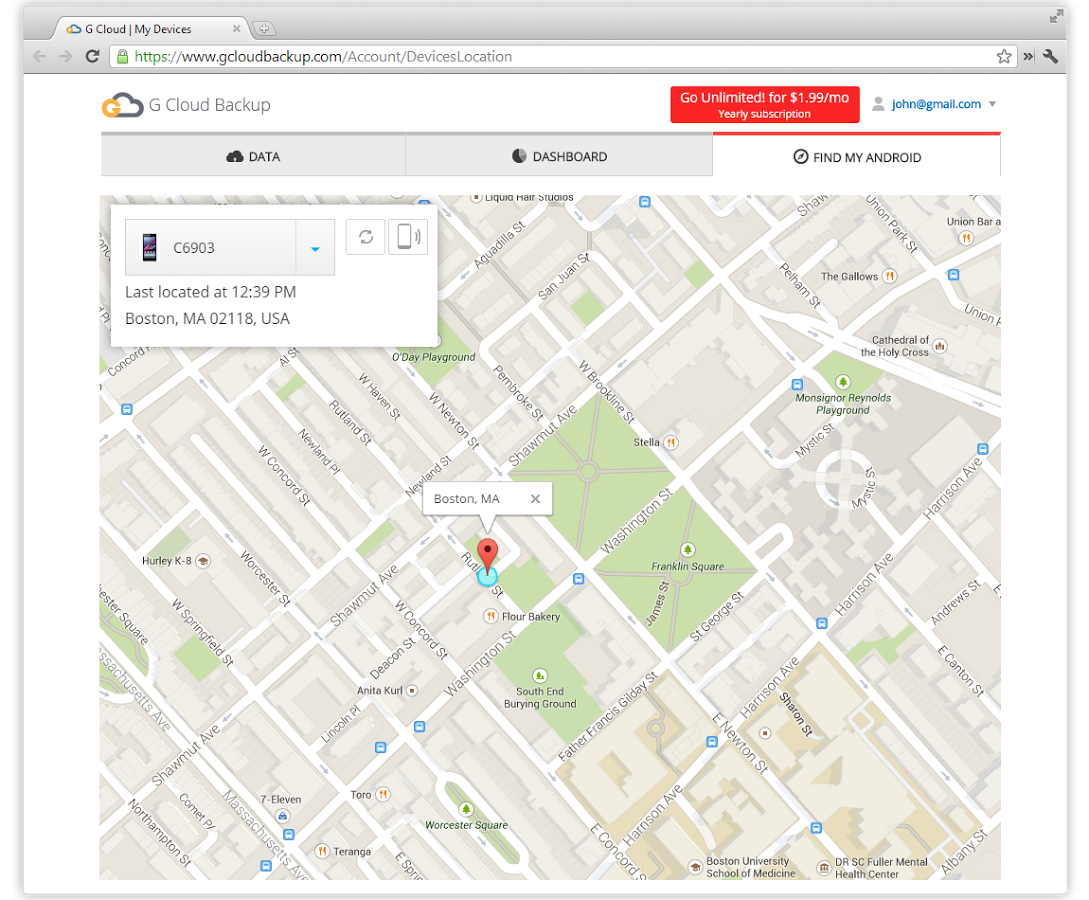The width and height of the screenshot is (1089, 900).
Task: Click the G Cloud Backup logo
Action: coord(186,105)
